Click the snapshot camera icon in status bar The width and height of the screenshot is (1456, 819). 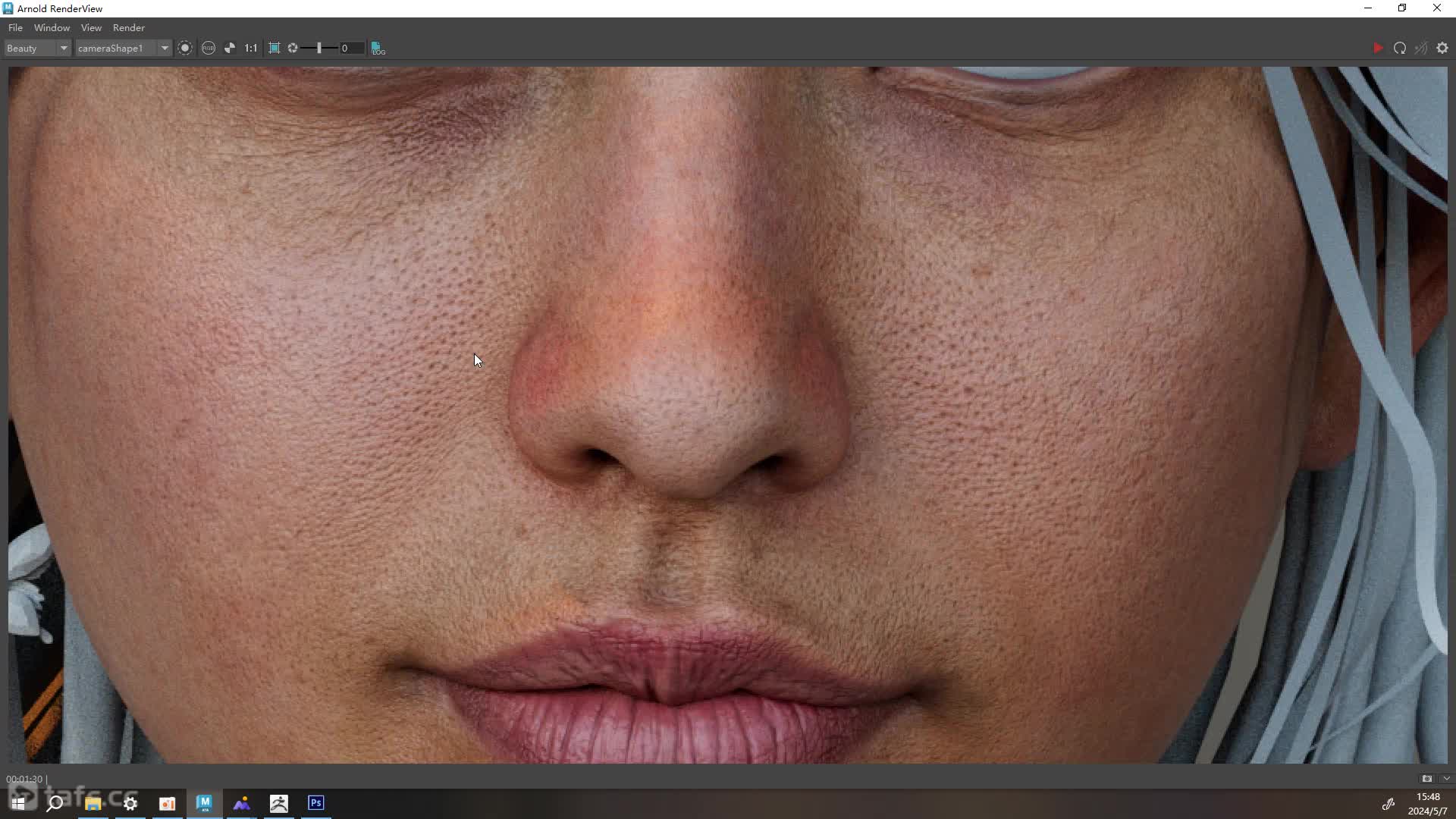tap(1426, 779)
